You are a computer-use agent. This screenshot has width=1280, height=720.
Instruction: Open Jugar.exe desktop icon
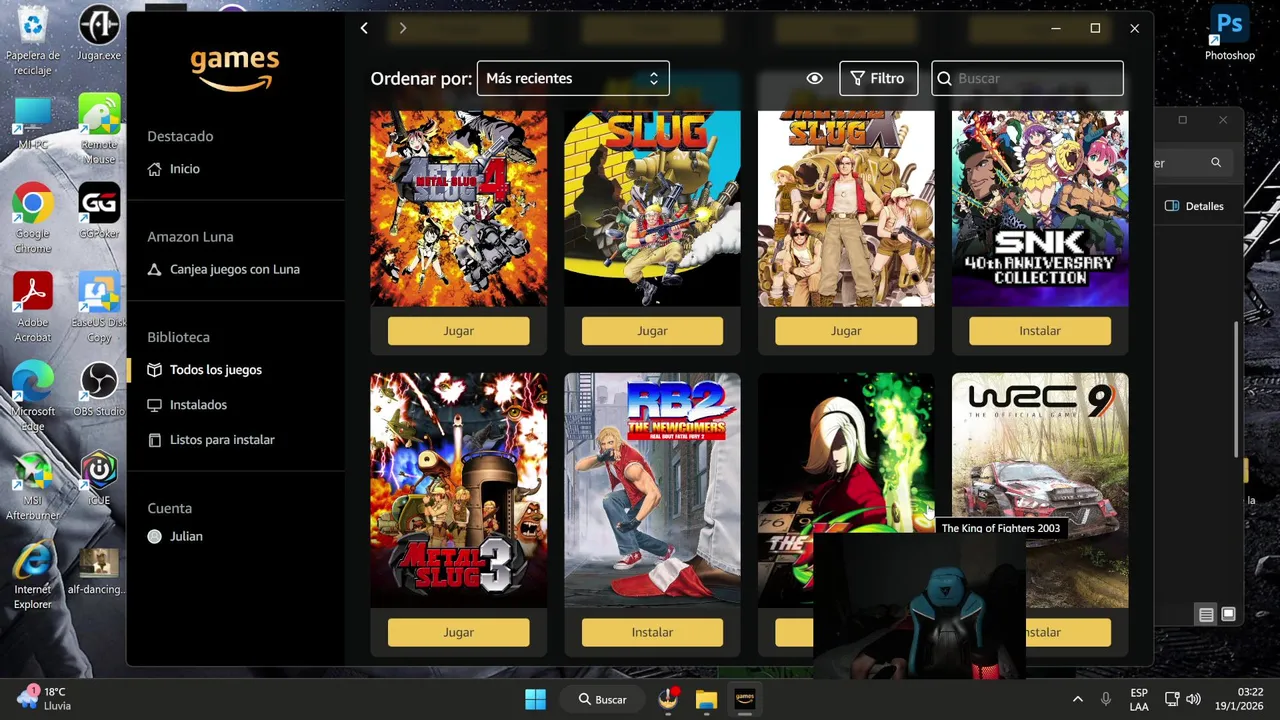point(99,34)
